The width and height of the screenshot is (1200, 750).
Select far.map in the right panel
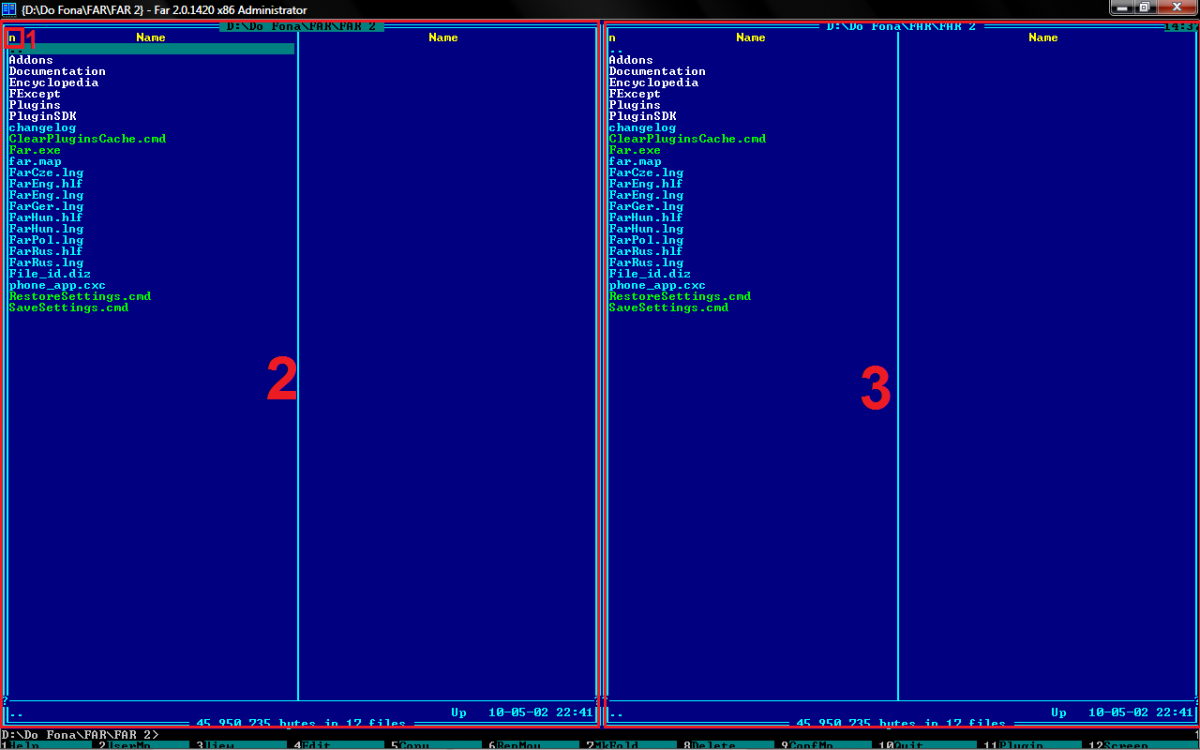coord(635,161)
